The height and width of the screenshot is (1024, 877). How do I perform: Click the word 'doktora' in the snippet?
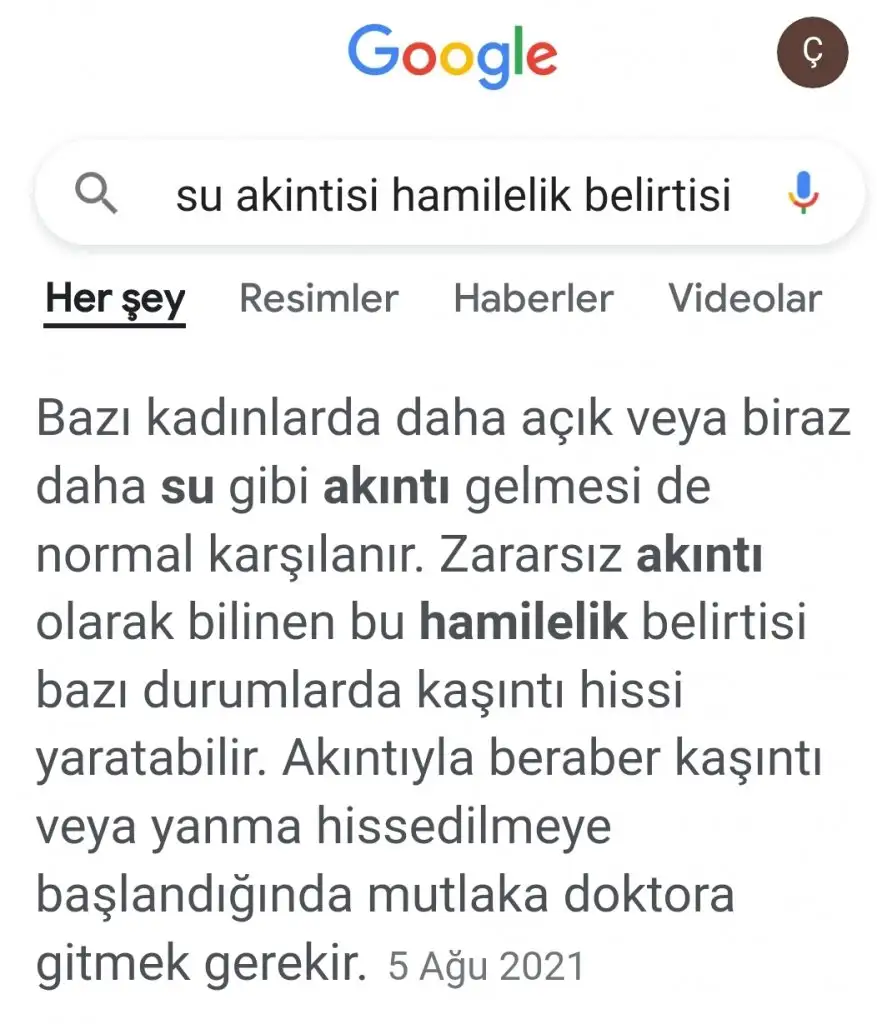649,895
